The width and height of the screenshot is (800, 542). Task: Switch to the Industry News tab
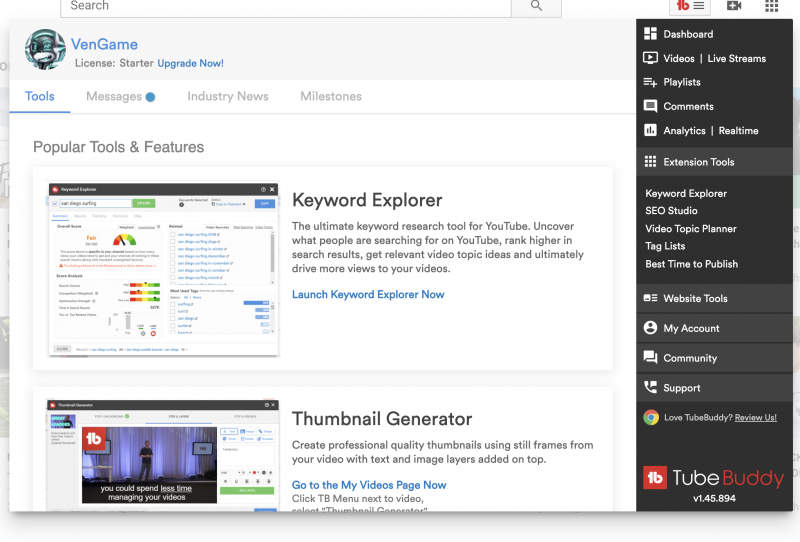pos(227,97)
